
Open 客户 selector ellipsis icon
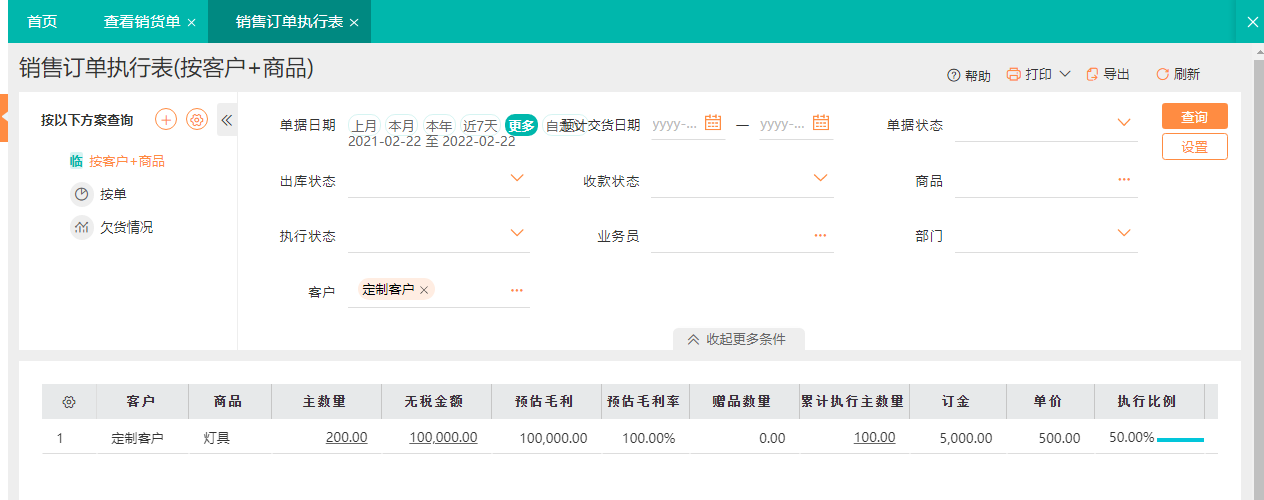[x=517, y=290]
